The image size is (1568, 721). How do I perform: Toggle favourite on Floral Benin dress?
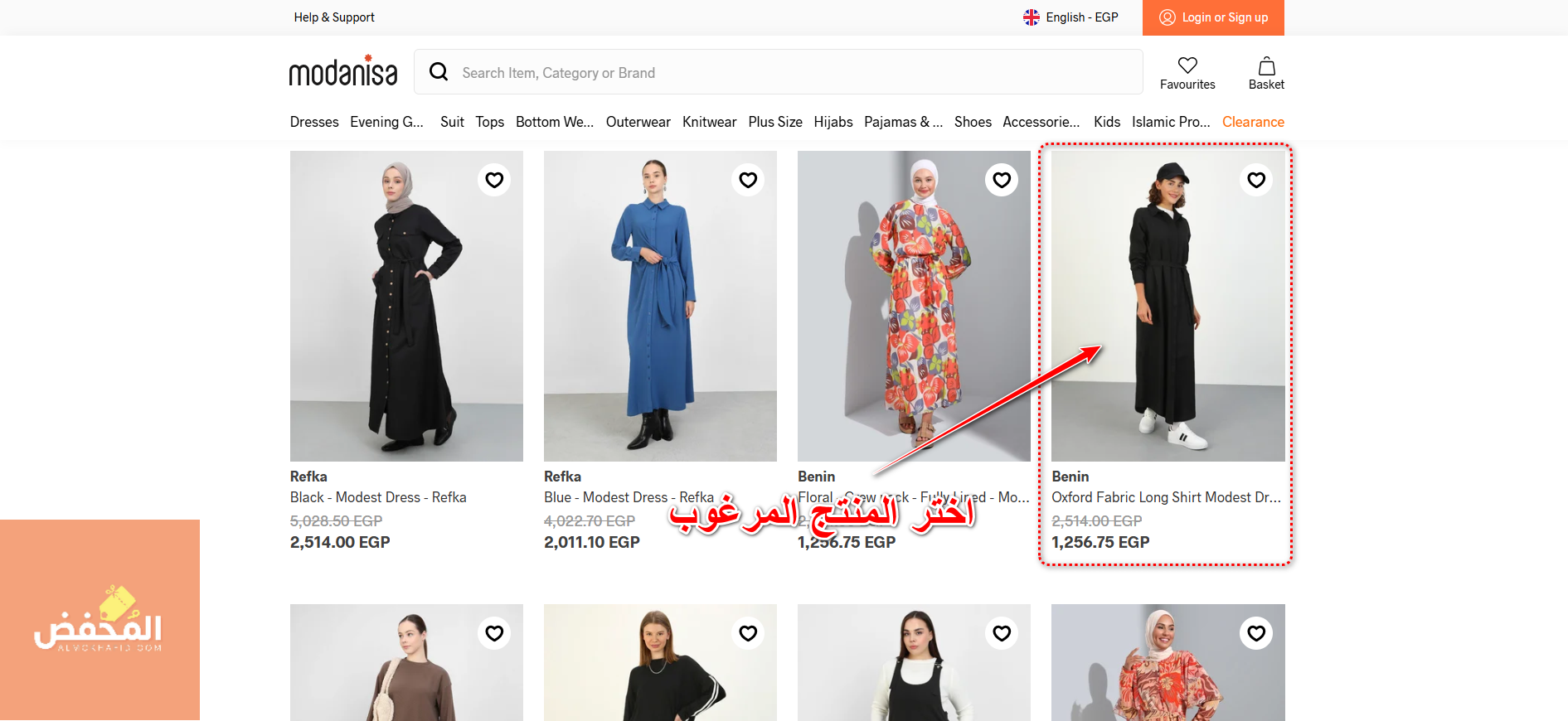[1002, 180]
